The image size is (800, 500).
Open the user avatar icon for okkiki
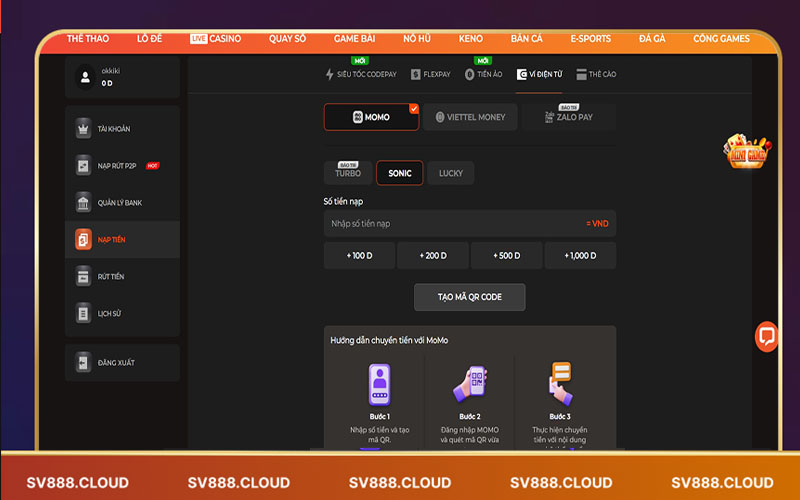(x=85, y=77)
